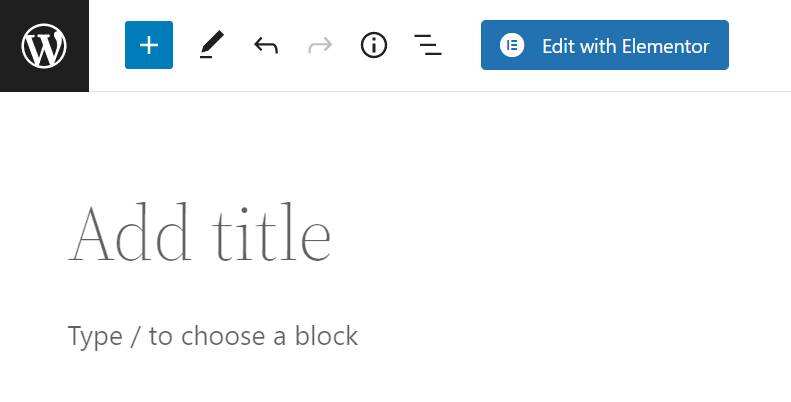This screenshot has width=791, height=402.
Task: Undo the last change
Action: [265, 45]
